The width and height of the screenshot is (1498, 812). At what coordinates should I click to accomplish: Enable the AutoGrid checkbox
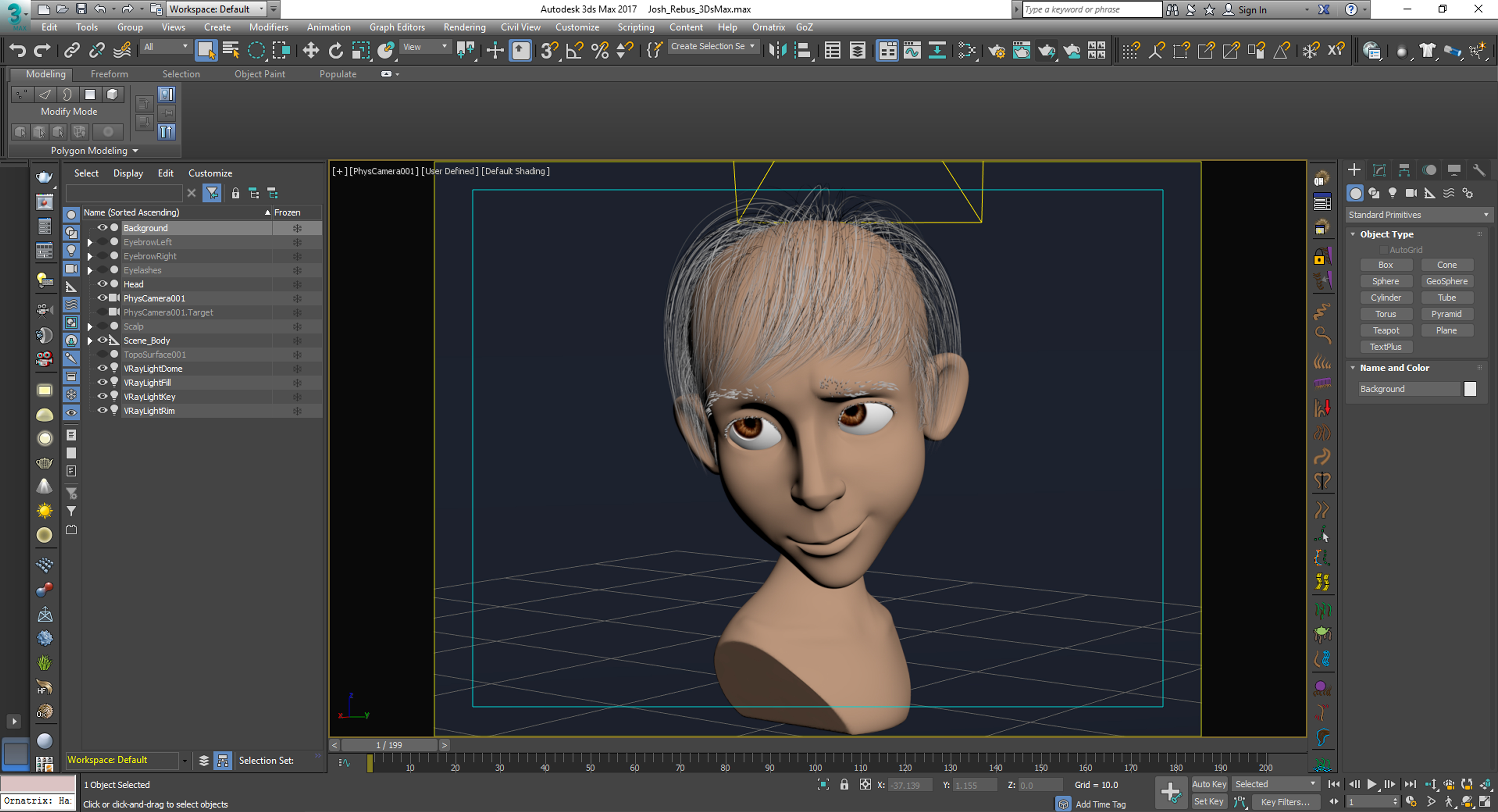(x=1384, y=250)
